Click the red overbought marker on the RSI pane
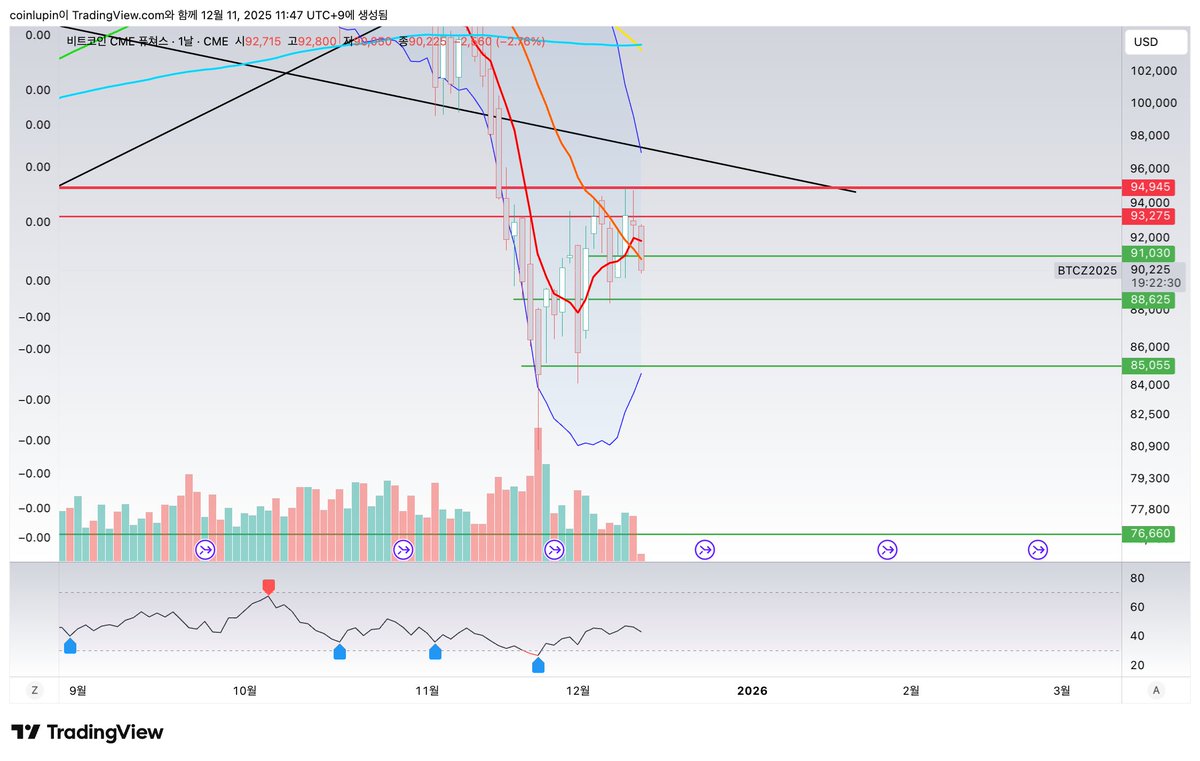This screenshot has height=761, width=1200. click(268, 586)
